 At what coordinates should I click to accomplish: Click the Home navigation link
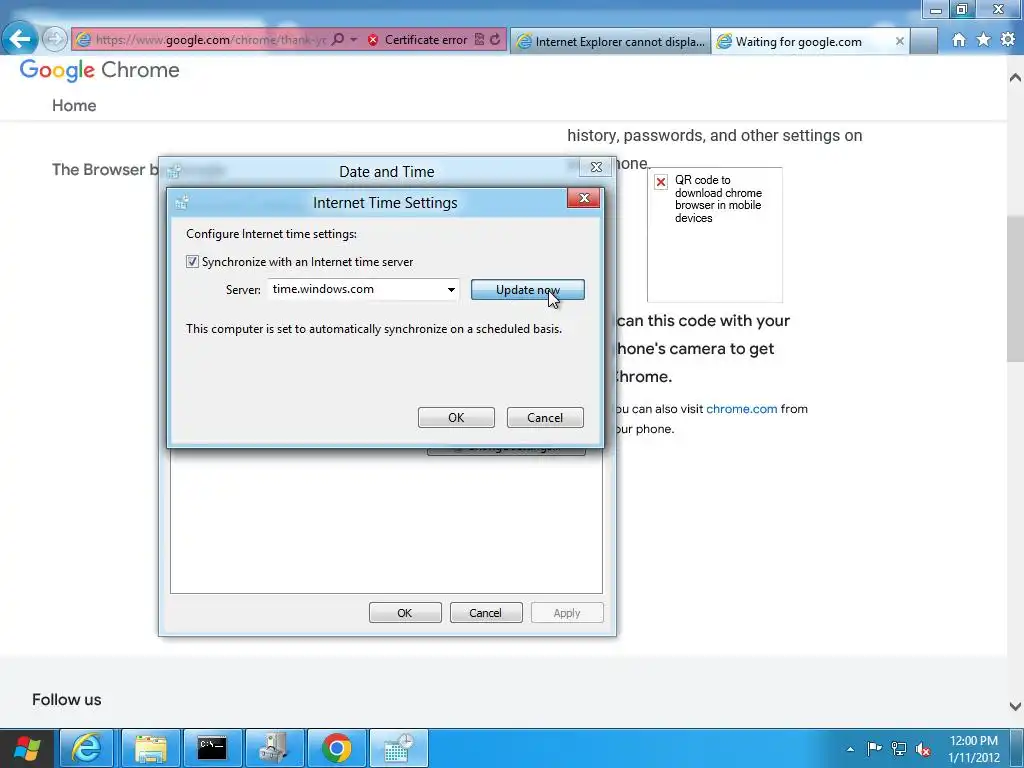[74, 106]
